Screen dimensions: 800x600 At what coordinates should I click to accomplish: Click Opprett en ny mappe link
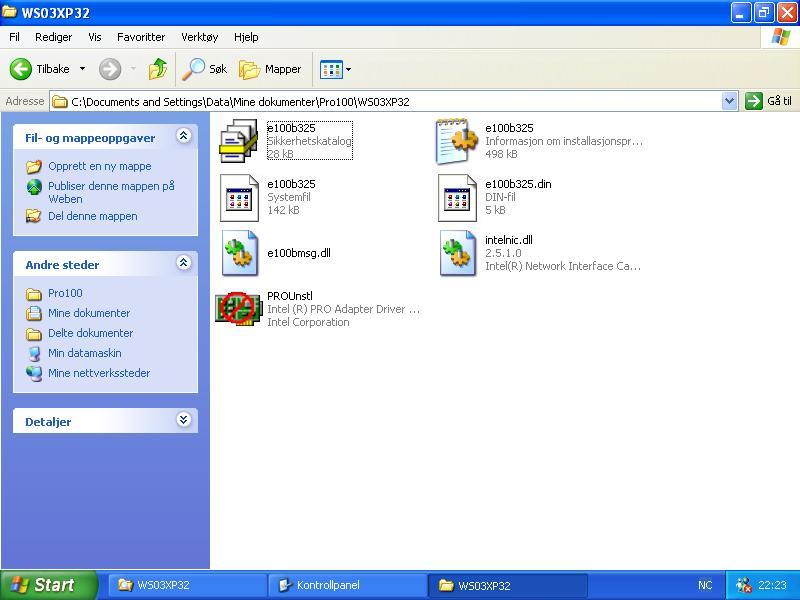pos(100,166)
